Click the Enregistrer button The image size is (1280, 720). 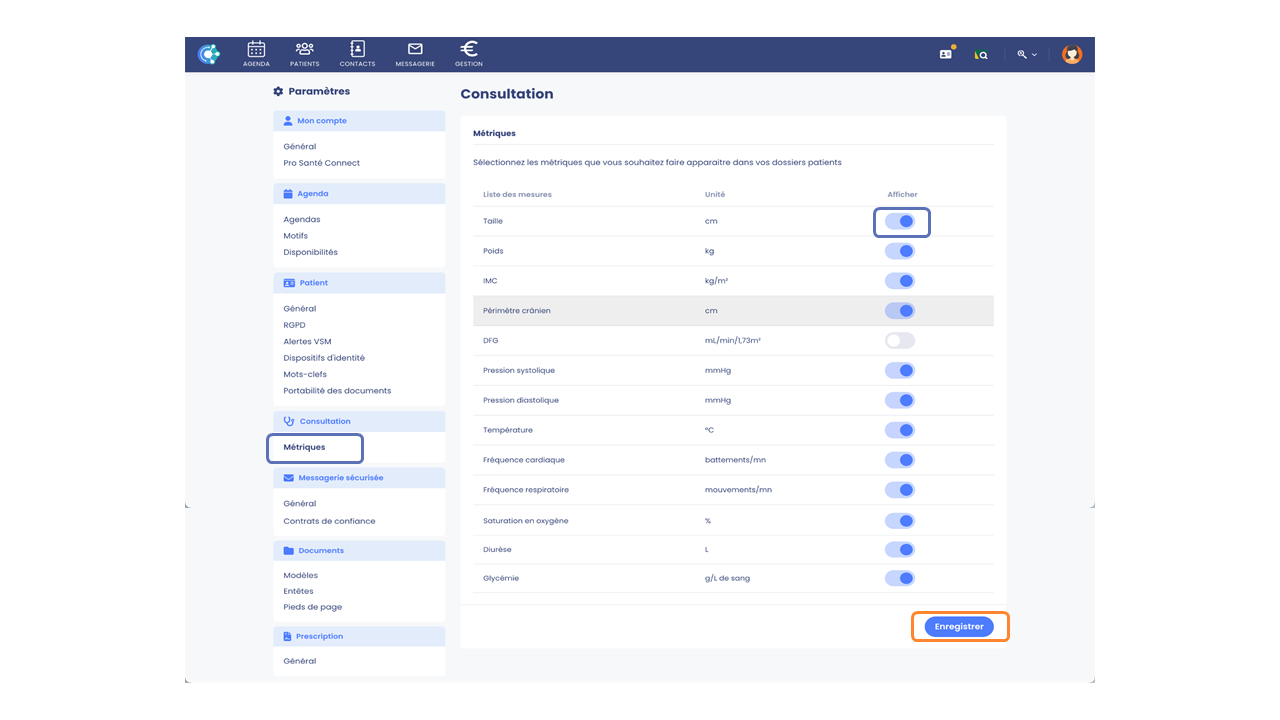(x=959, y=626)
